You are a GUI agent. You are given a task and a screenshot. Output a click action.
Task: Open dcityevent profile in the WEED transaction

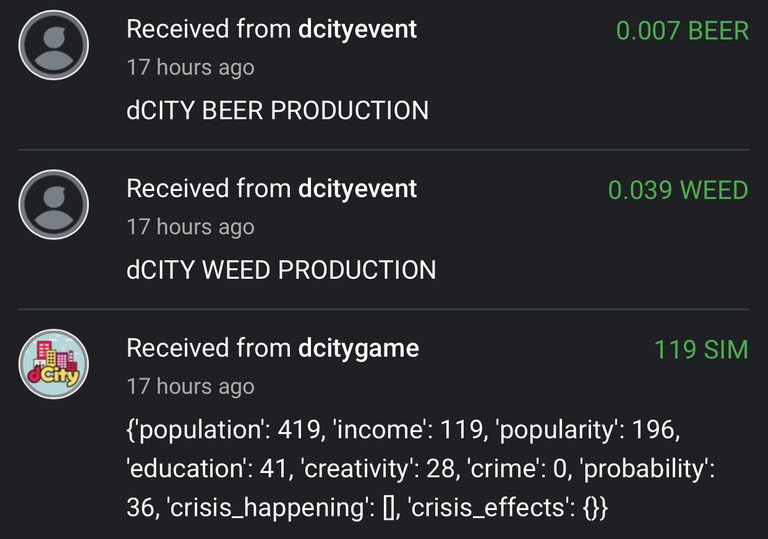358,189
